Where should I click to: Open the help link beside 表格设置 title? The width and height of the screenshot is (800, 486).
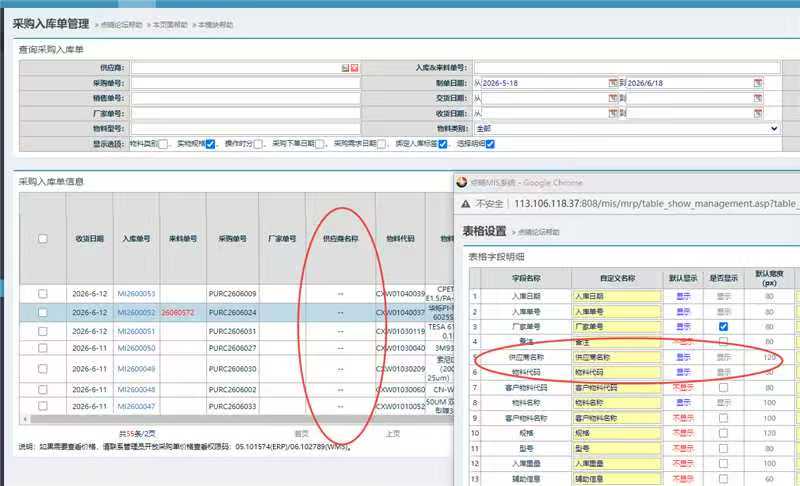click(x=539, y=232)
